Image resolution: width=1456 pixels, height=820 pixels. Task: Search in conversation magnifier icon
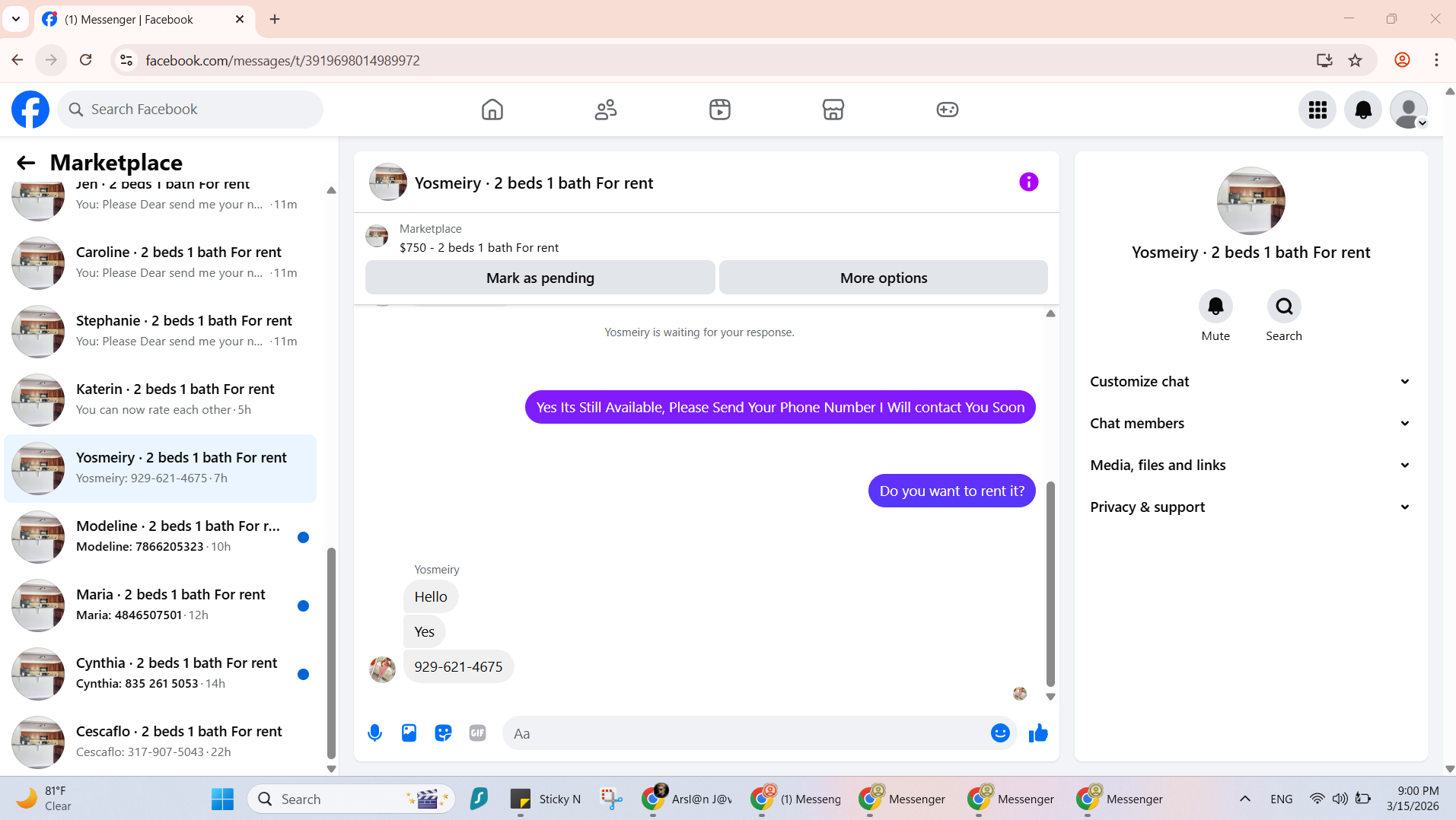point(1284,307)
